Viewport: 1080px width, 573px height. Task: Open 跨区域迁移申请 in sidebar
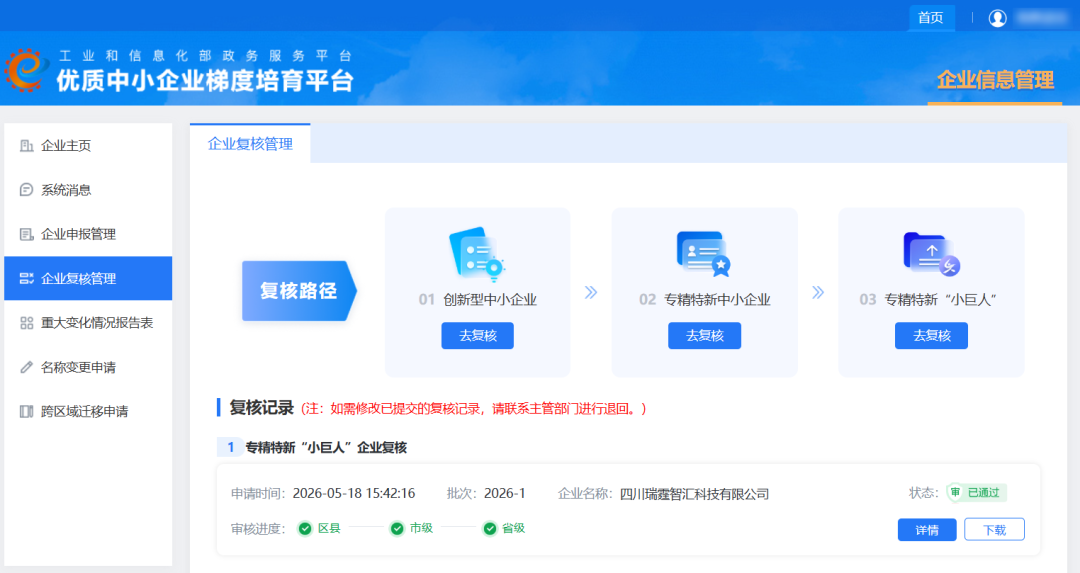coord(88,411)
